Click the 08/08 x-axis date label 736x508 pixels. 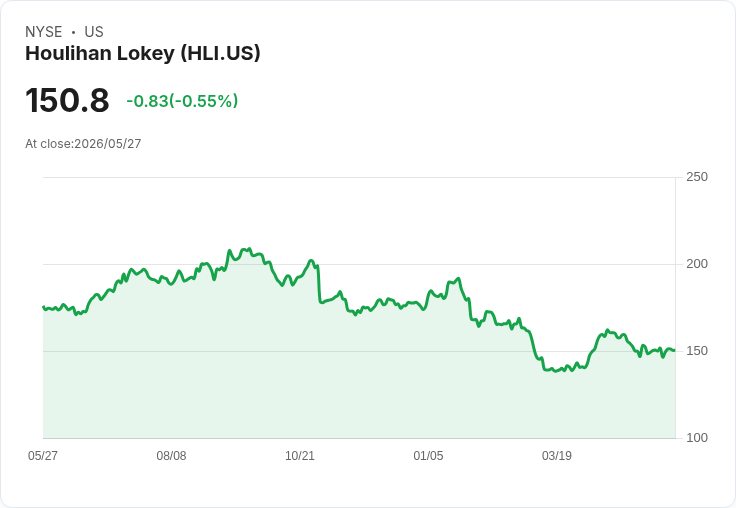tap(171, 456)
